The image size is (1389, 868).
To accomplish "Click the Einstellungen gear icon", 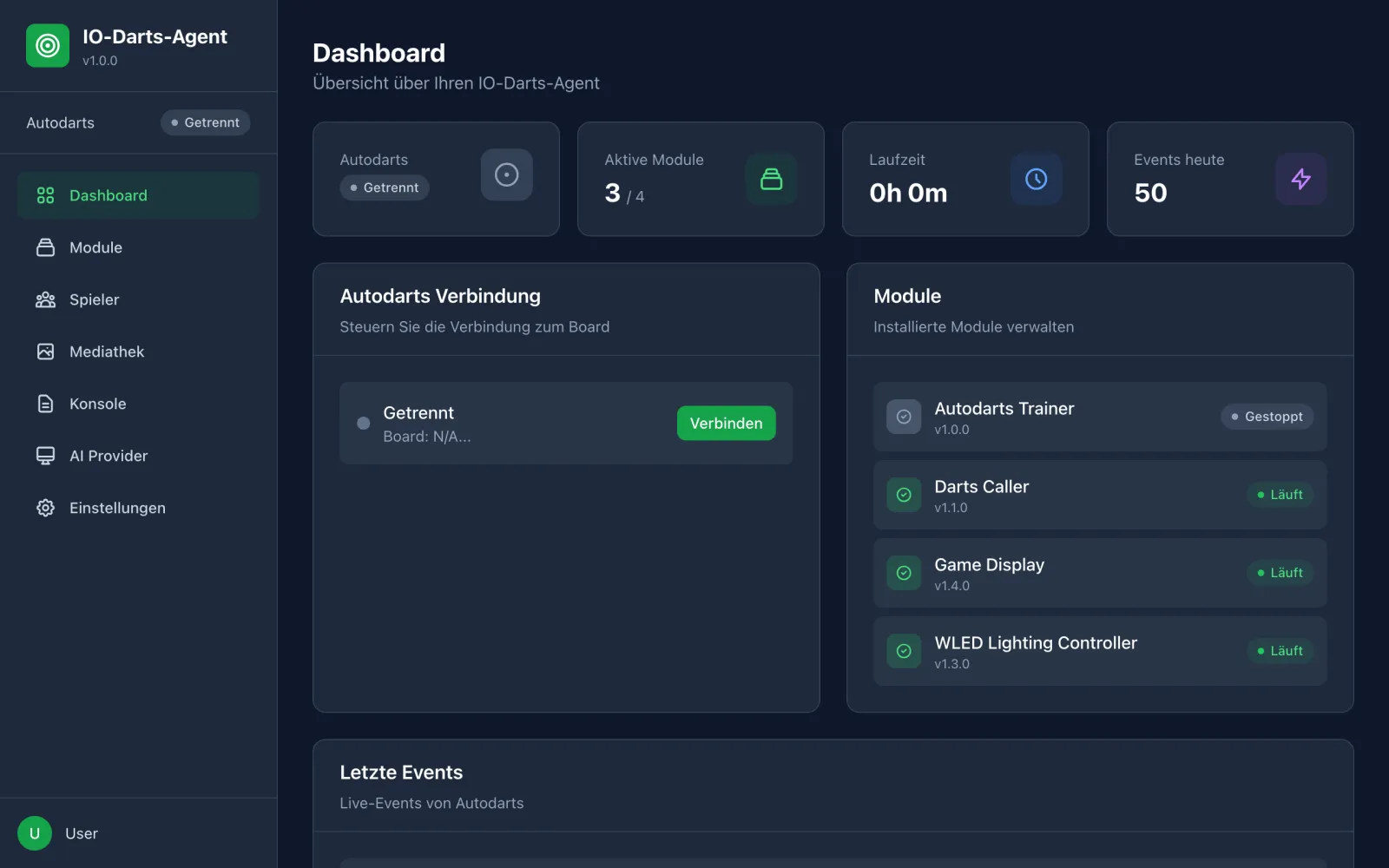I will tap(45, 508).
